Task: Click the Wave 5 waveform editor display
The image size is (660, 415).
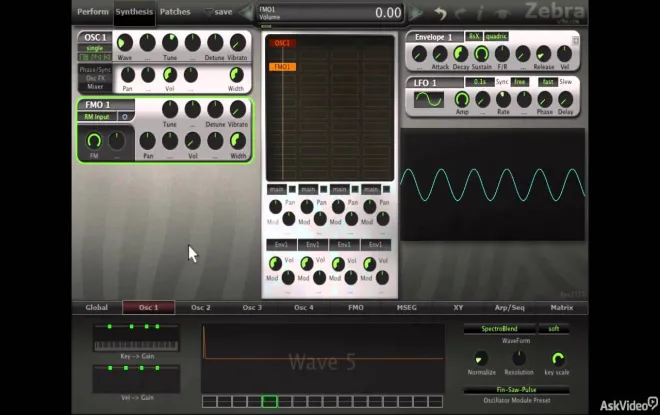Action: pos(323,358)
